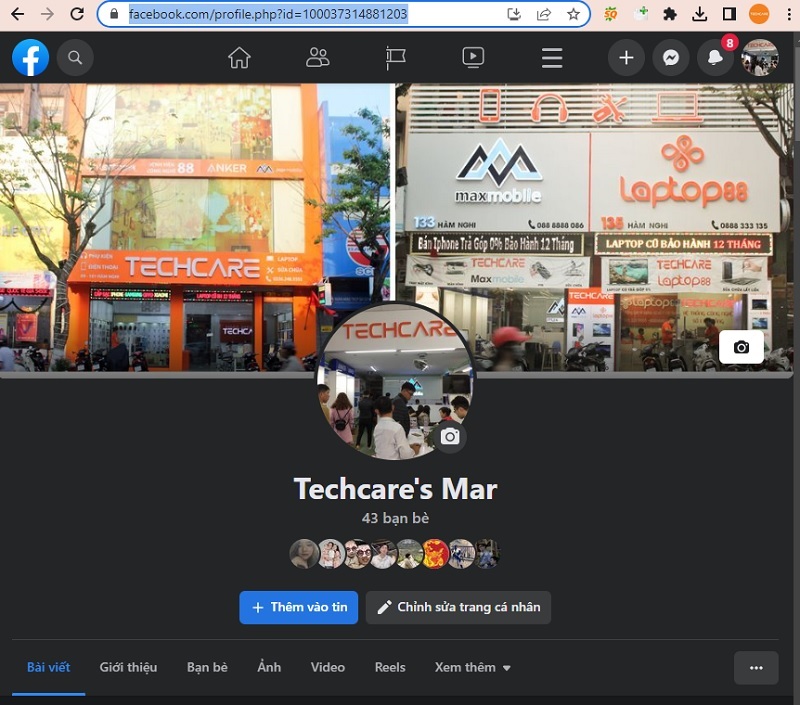This screenshot has width=800, height=705.
Task: Switch to the Bài viết tab
Action: [x=48, y=667]
